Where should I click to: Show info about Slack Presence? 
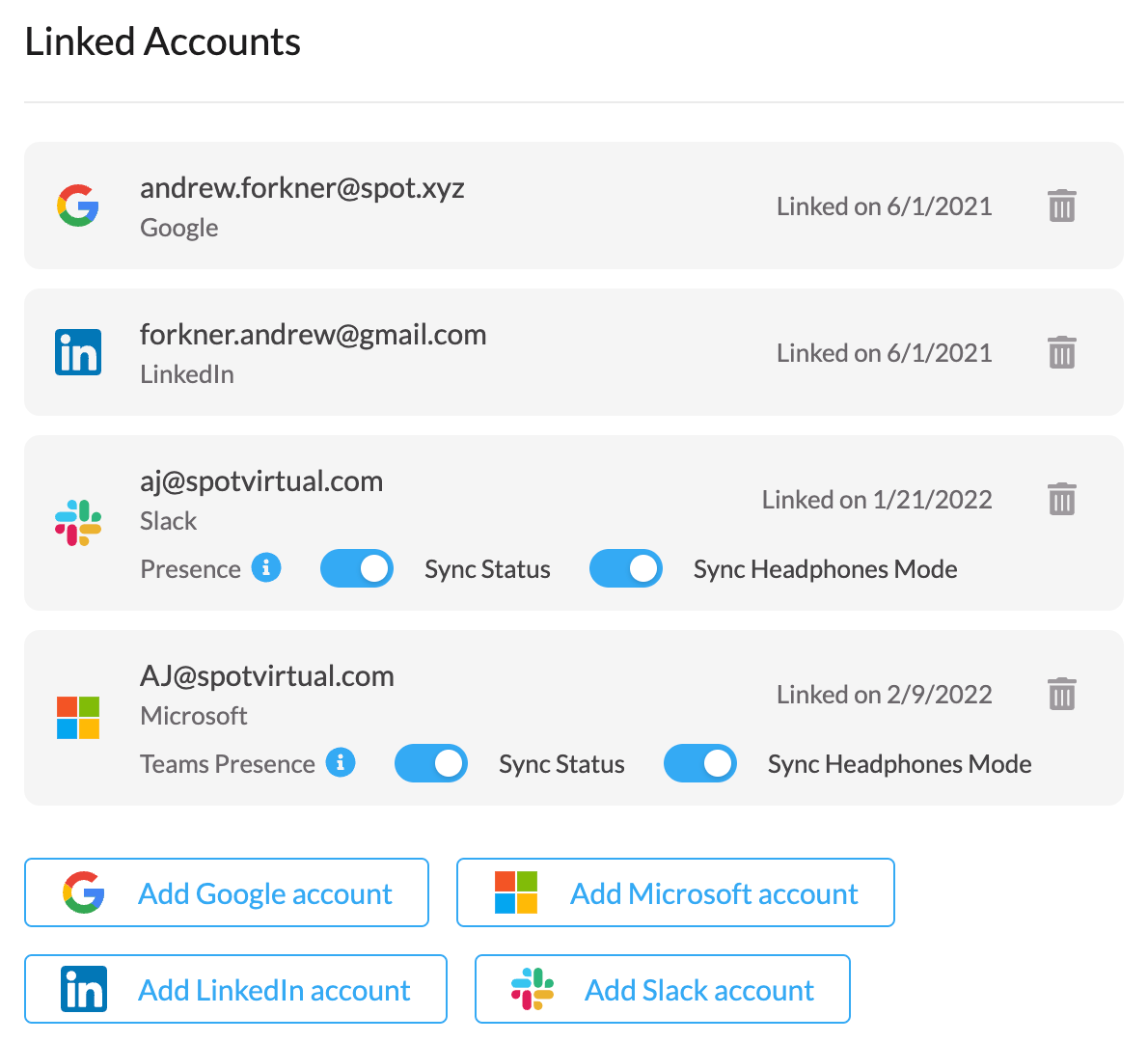266,567
